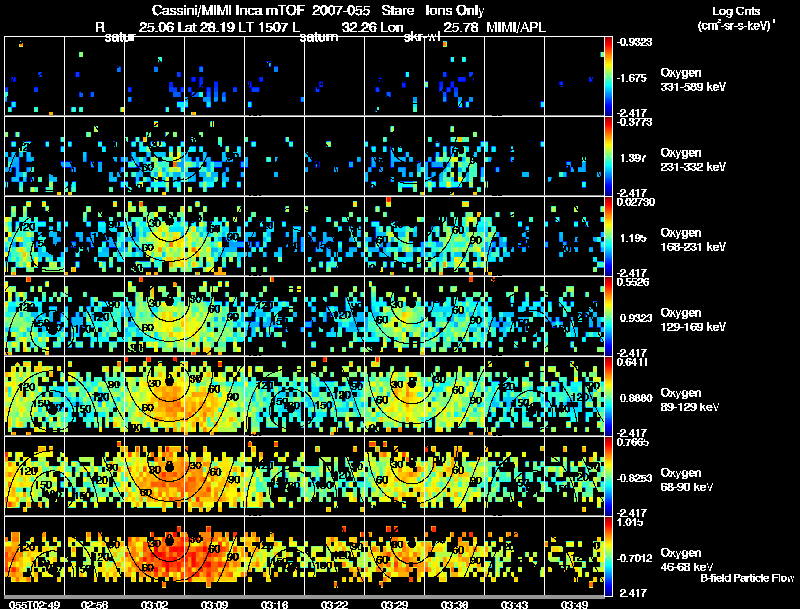The image size is (800, 609).
Task: Click the 03:49 time label
Action: click(574, 604)
